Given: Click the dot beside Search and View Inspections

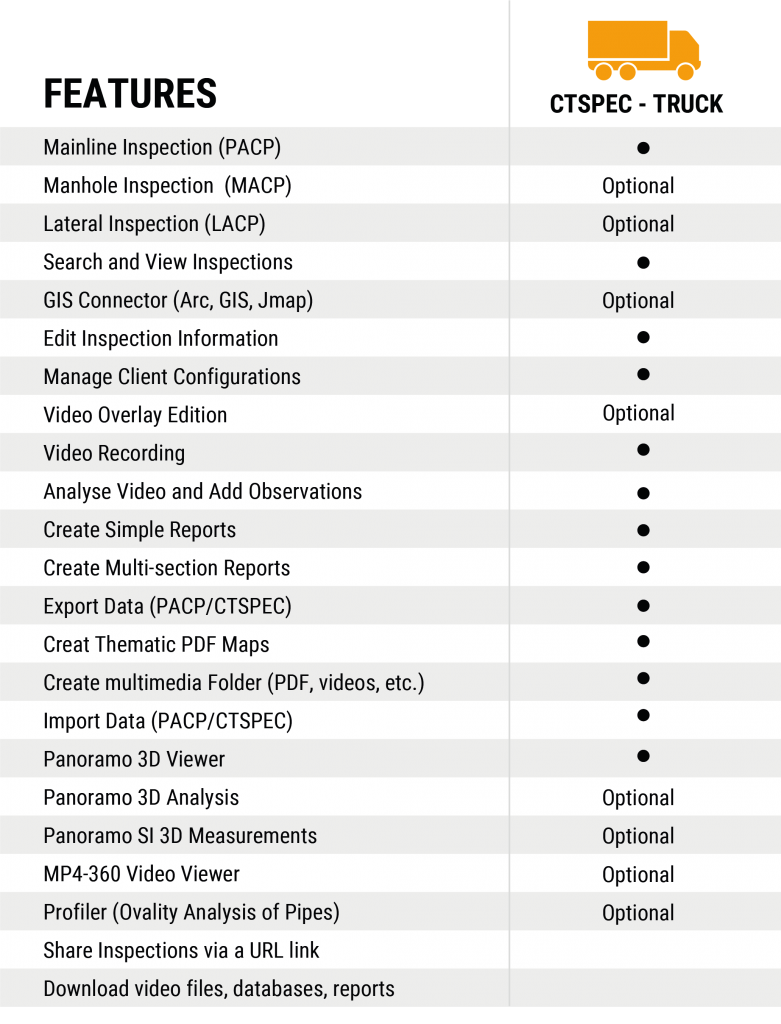Looking at the screenshot, I should click(643, 263).
